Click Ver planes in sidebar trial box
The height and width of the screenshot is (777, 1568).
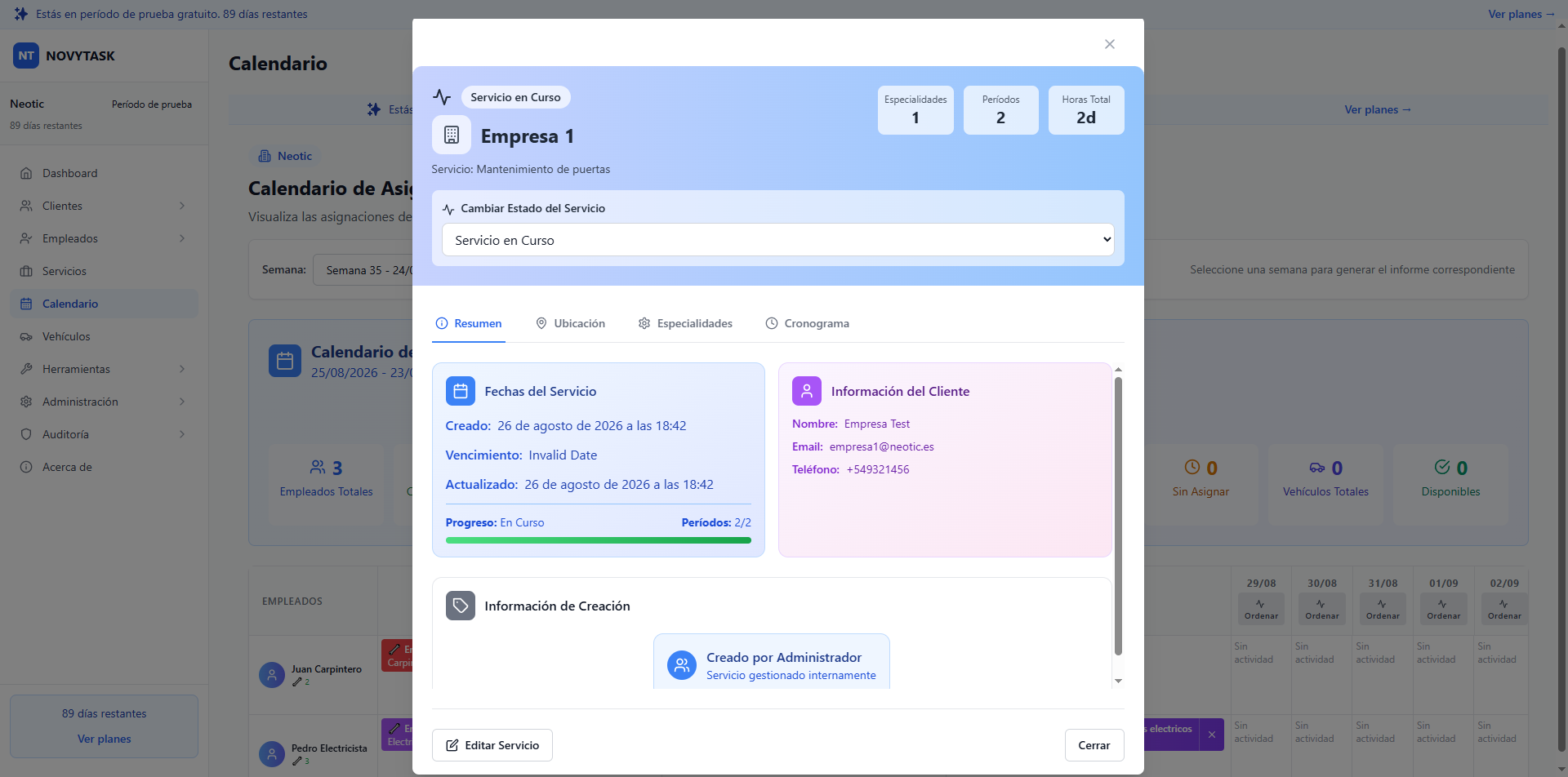click(104, 739)
